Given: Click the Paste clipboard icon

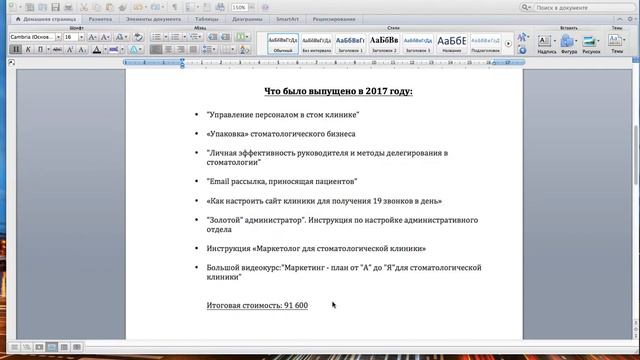Looking at the screenshot, I should 109,7.
